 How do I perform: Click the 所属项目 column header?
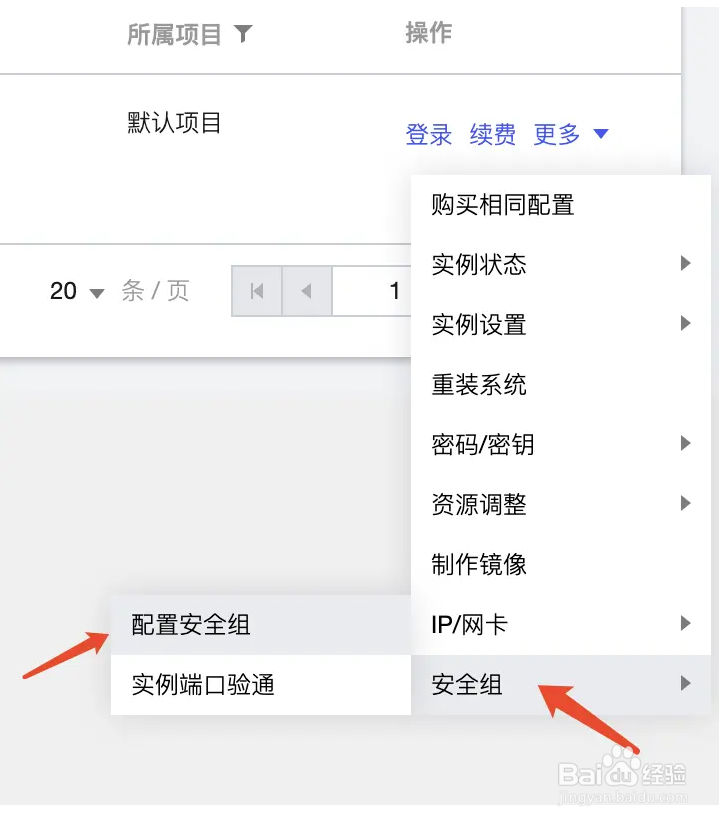[174, 35]
